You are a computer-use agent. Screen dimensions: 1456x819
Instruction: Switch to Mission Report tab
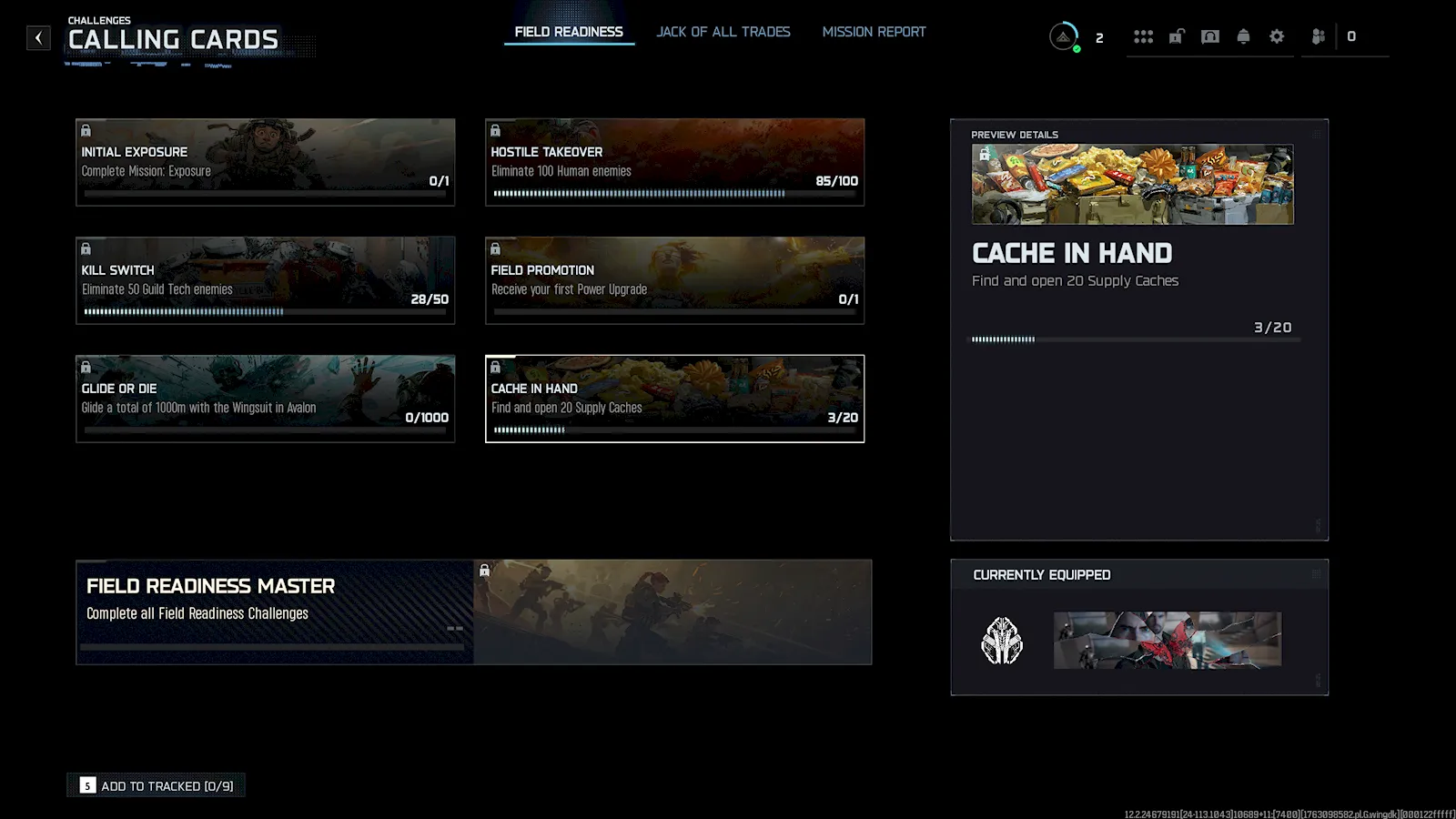(x=874, y=32)
